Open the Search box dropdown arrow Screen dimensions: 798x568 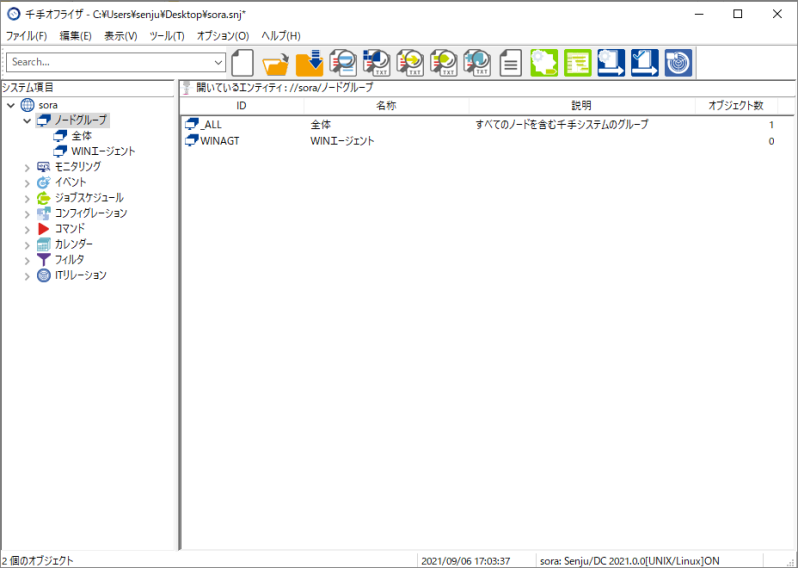(218, 62)
